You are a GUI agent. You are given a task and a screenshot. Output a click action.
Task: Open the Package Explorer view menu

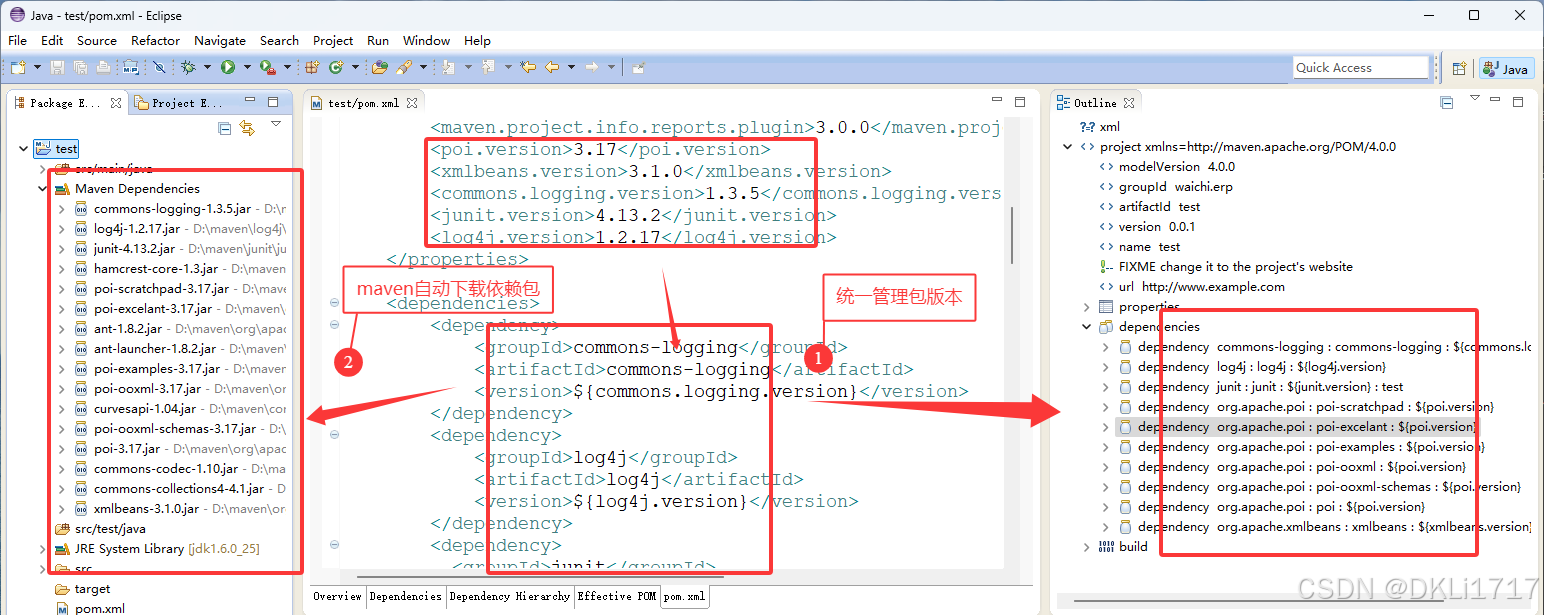[277, 124]
